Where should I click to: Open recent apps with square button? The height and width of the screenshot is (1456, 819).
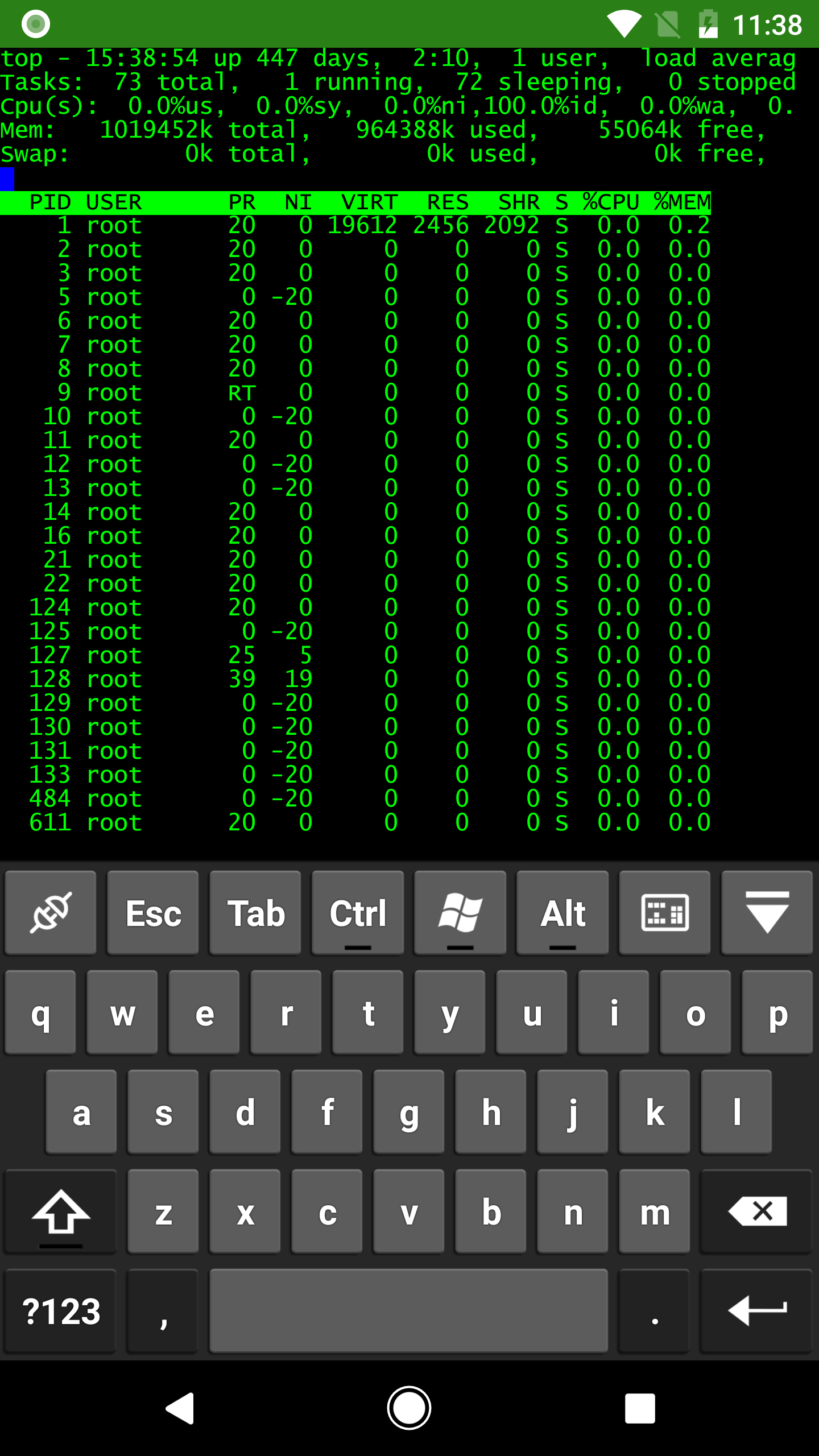[640, 1408]
